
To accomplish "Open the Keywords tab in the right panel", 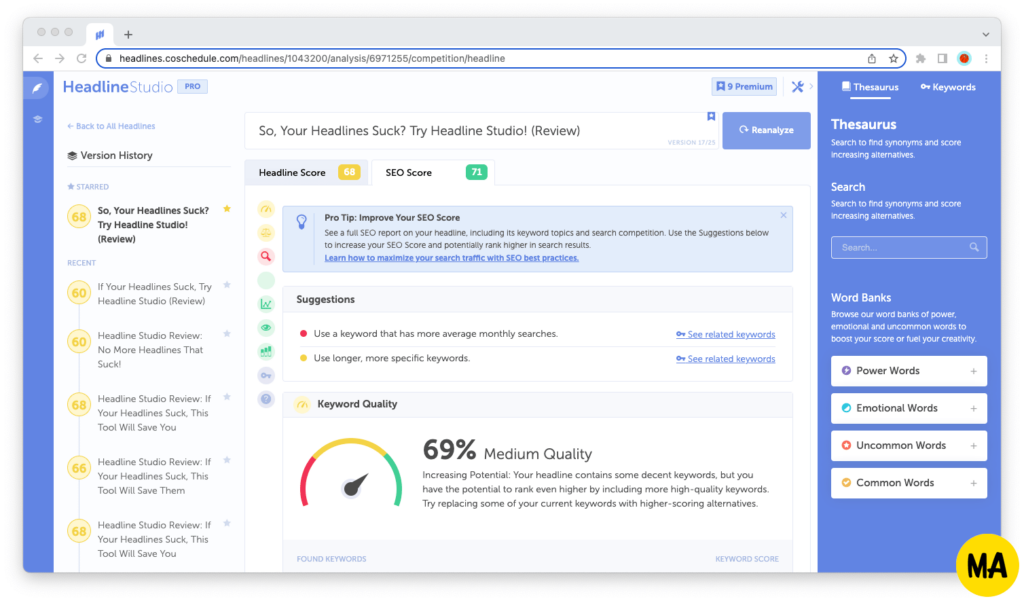I will [948, 87].
